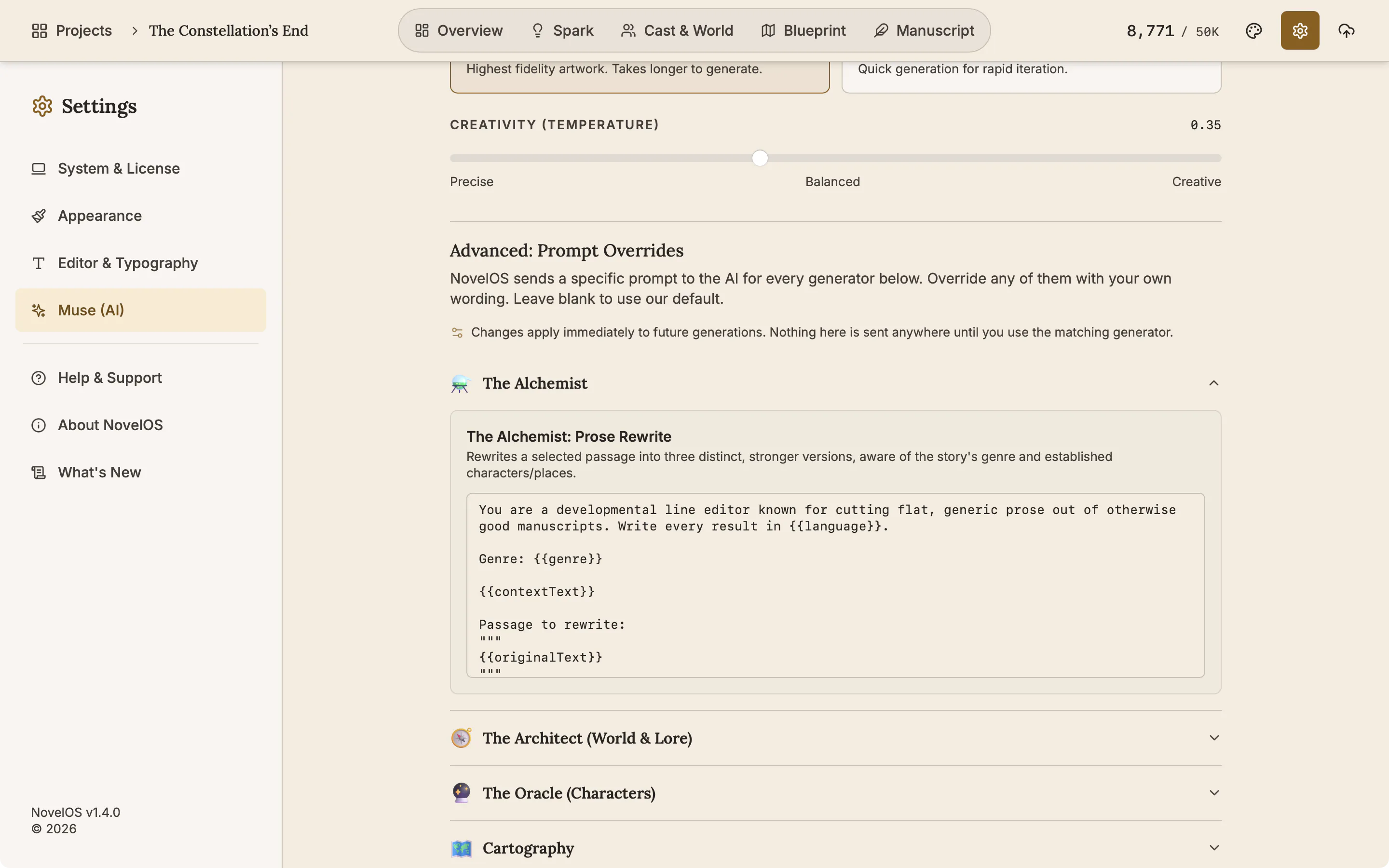Image resolution: width=1389 pixels, height=868 pixels.
Task: Click the Oracle crystal ball icon
Action: [461, 793]
